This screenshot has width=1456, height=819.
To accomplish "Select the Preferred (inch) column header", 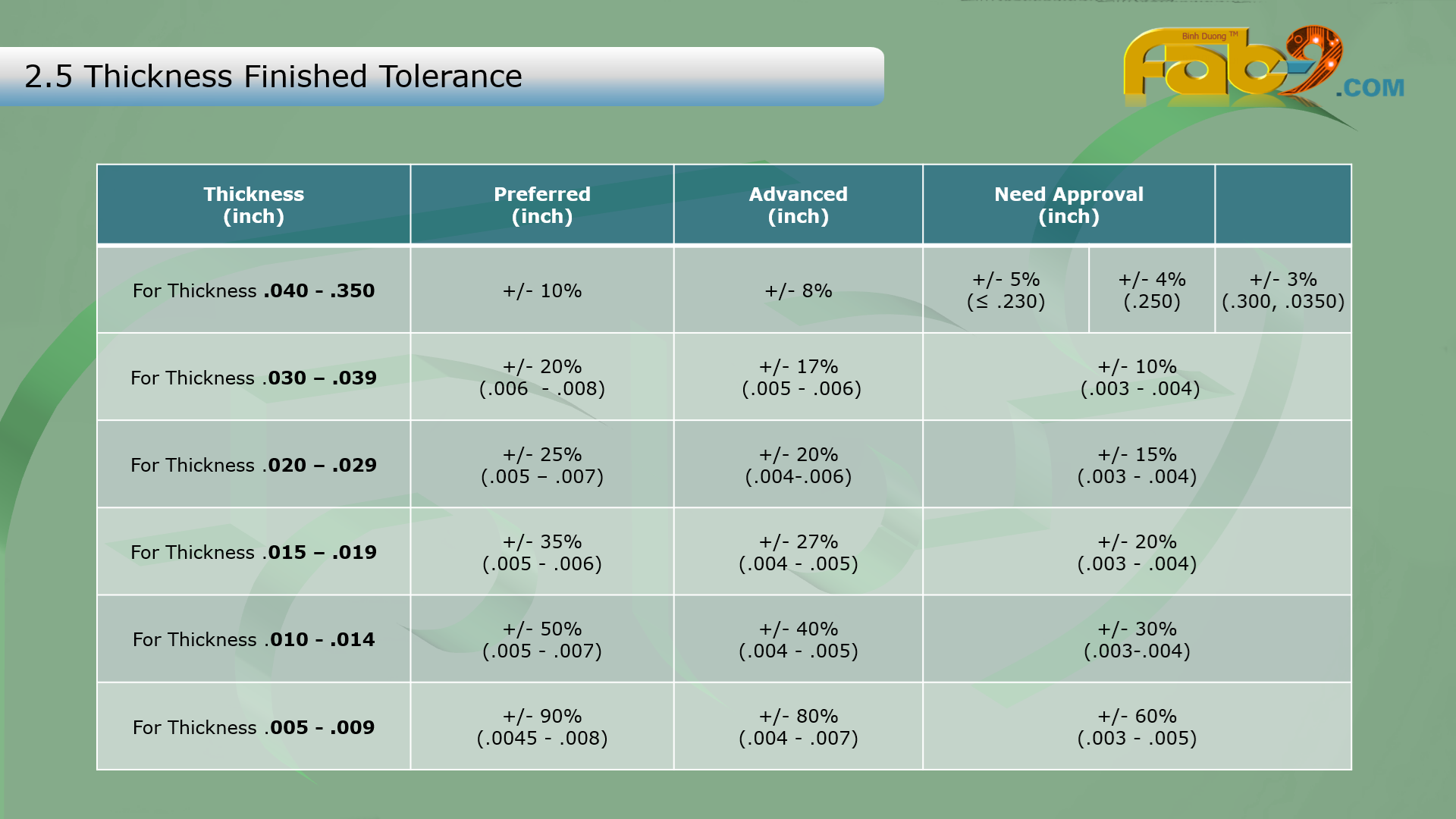I will pos(541,205).
